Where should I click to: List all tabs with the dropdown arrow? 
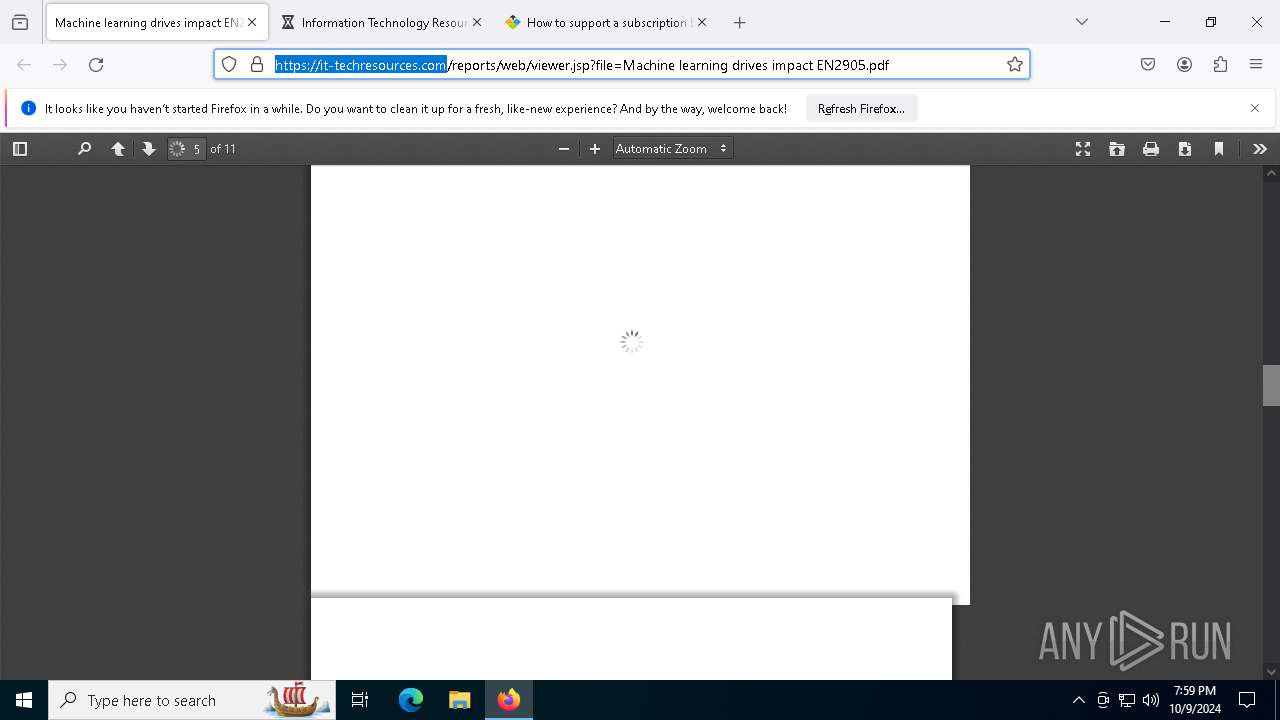[1082, 22]
